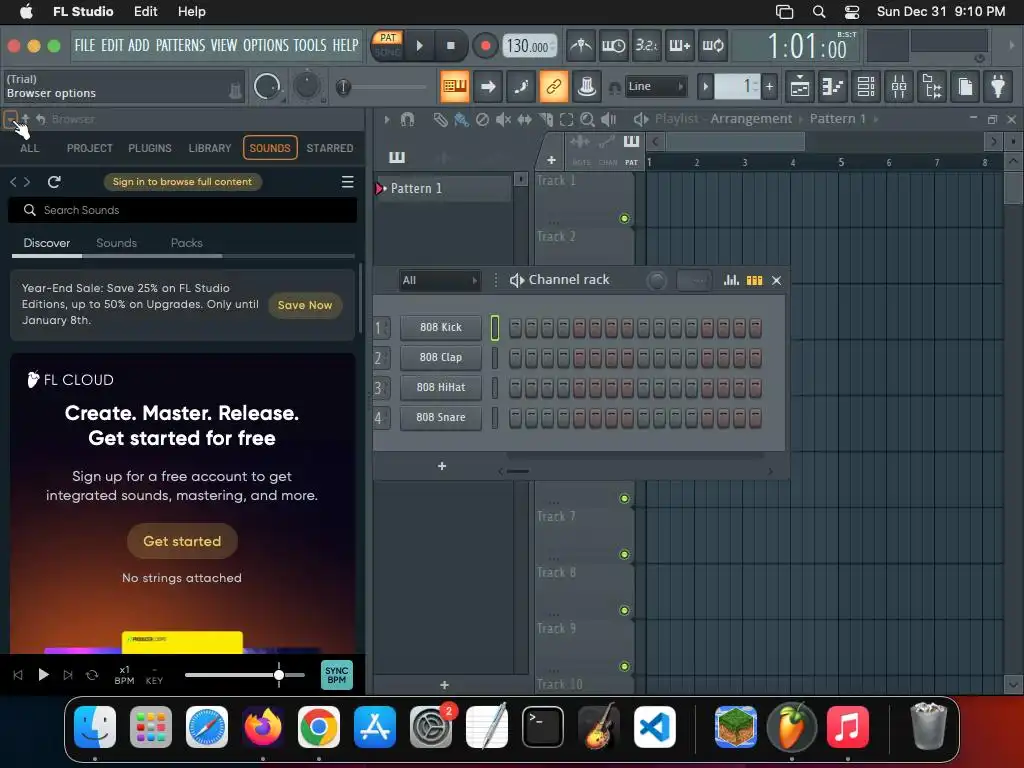Open the sounds browser hamburger menu
Viewport: 1024px width, 768px height.
point(347,182)
